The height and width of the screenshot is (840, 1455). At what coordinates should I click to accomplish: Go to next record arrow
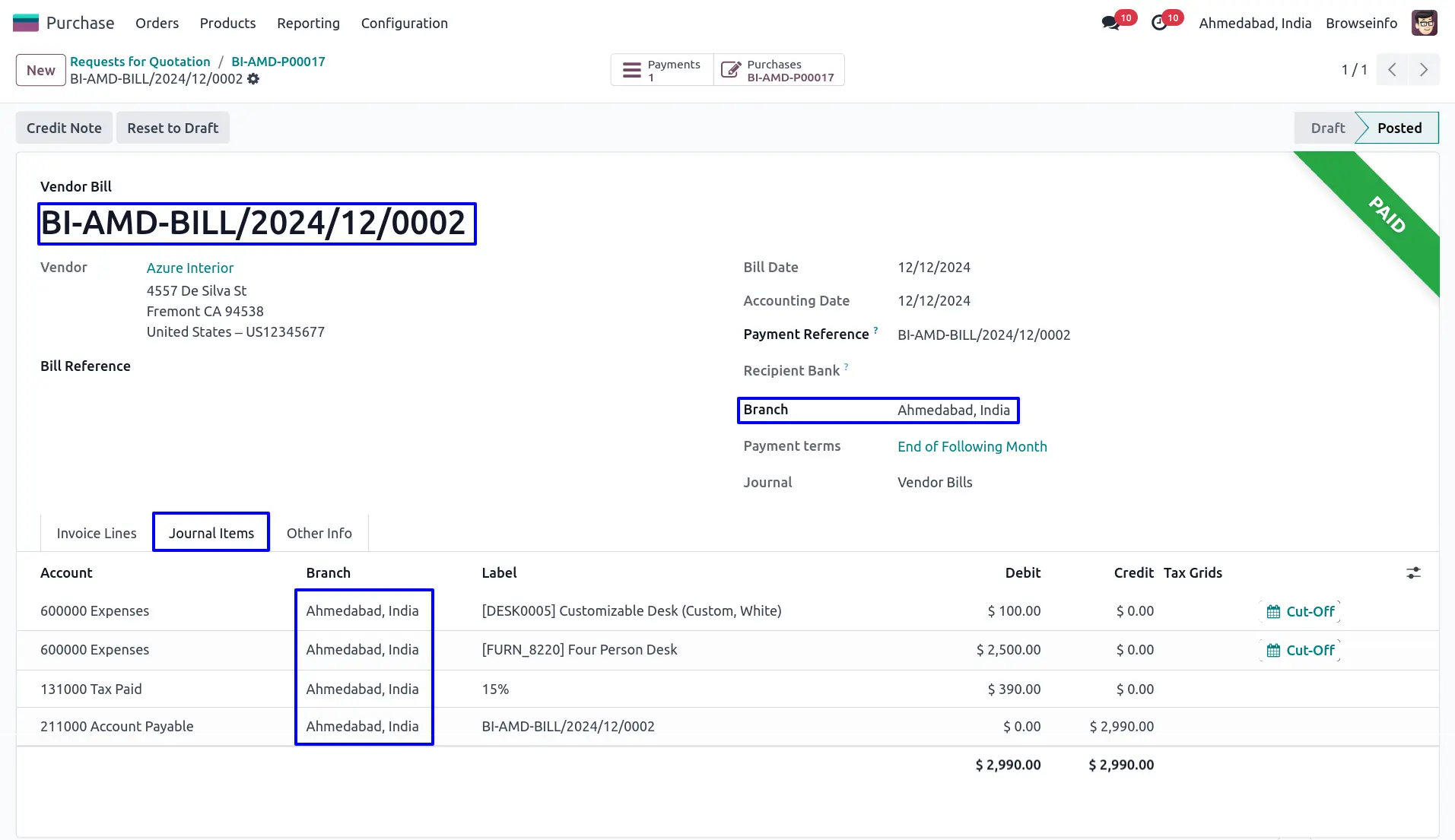point(1423,70)
